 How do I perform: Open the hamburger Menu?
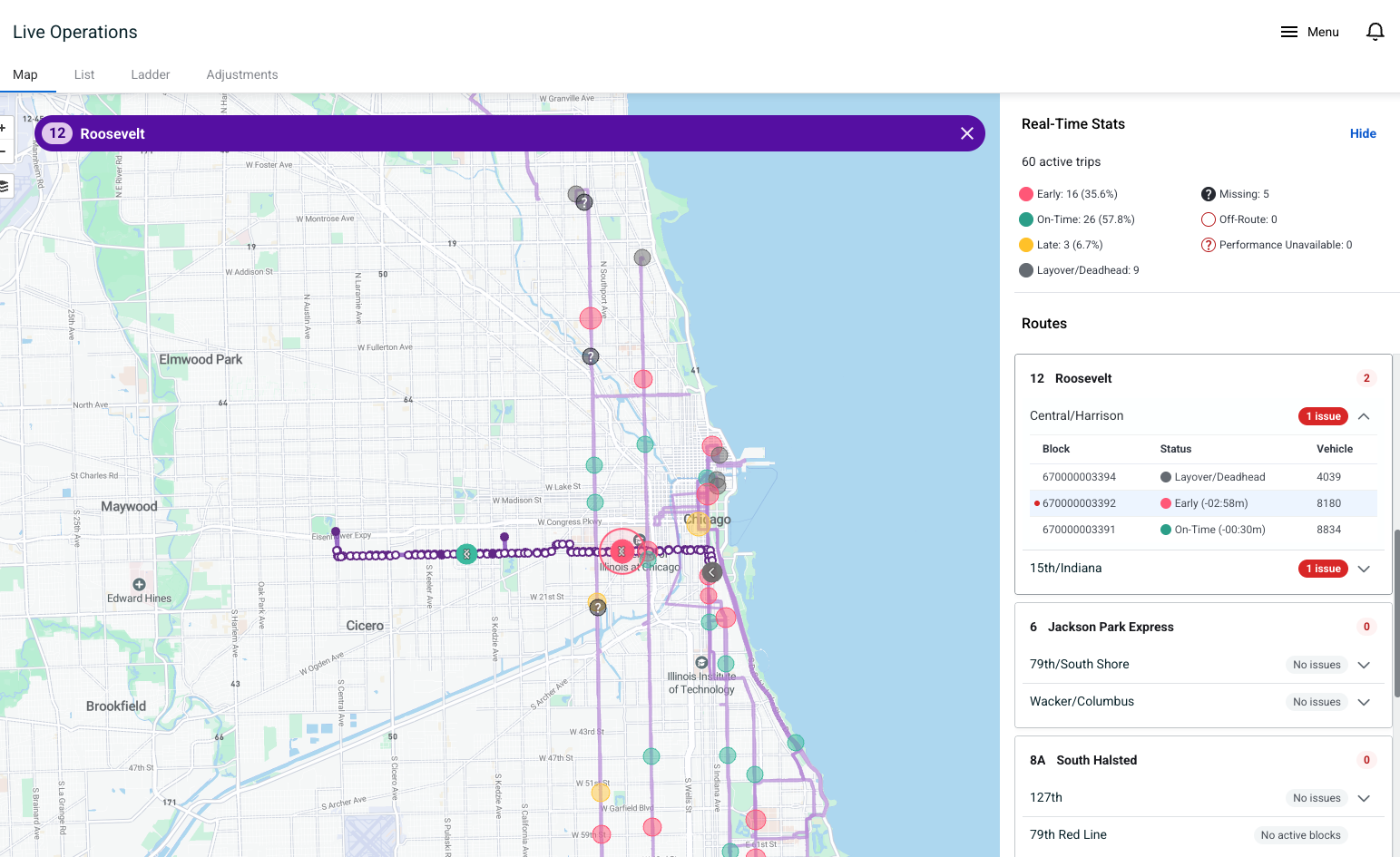[1309, 32]
